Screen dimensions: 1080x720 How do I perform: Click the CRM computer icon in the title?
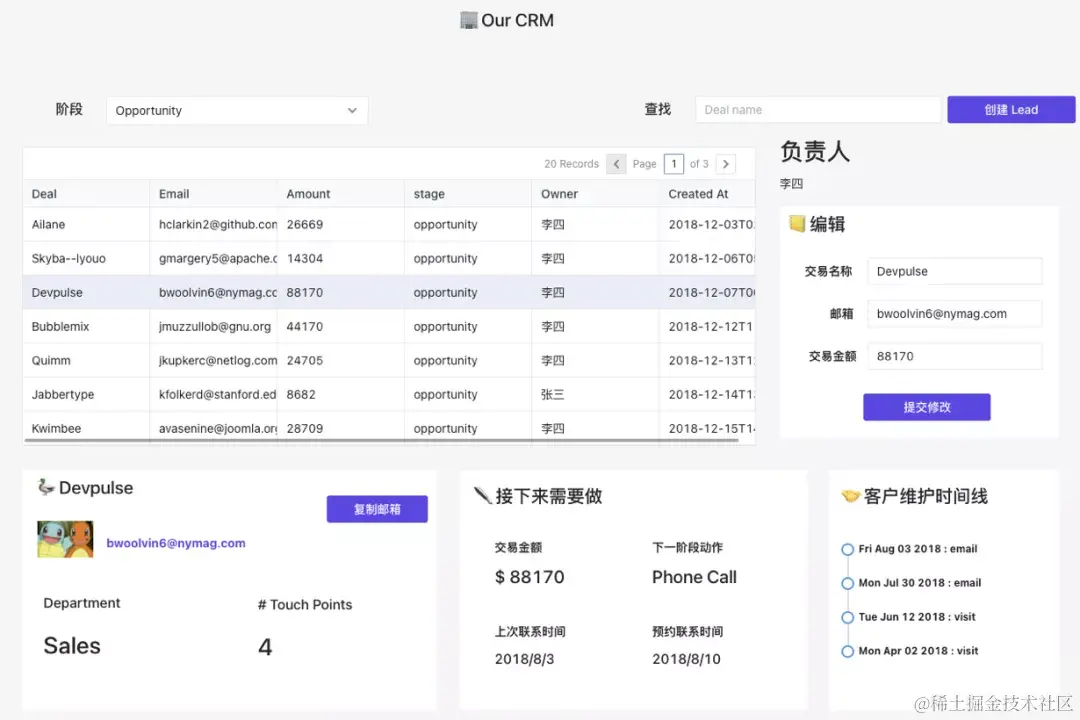pos(468,19)
